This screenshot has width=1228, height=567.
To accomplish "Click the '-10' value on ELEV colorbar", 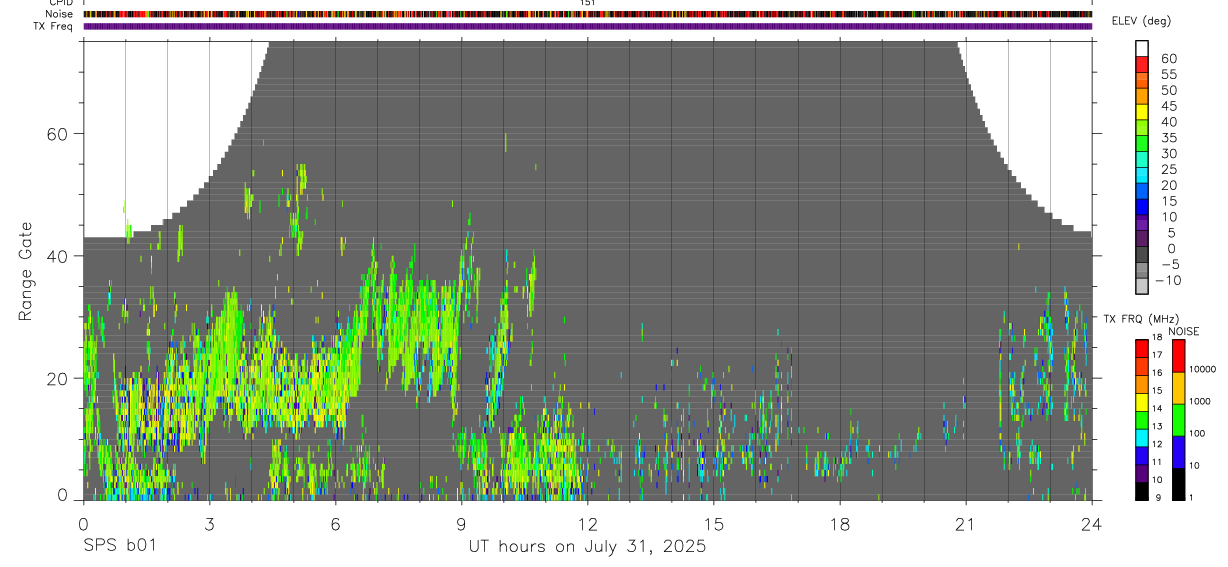I will (1167, 280).
